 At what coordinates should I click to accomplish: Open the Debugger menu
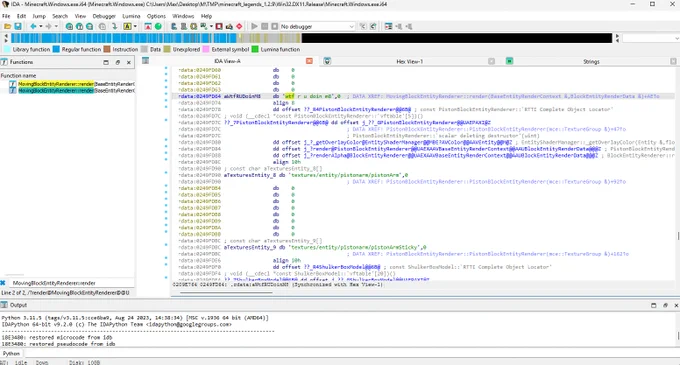coord(104,16)
